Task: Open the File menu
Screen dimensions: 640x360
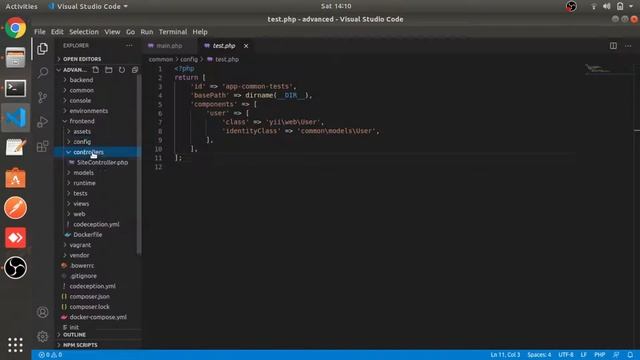Action: (40, 32)
